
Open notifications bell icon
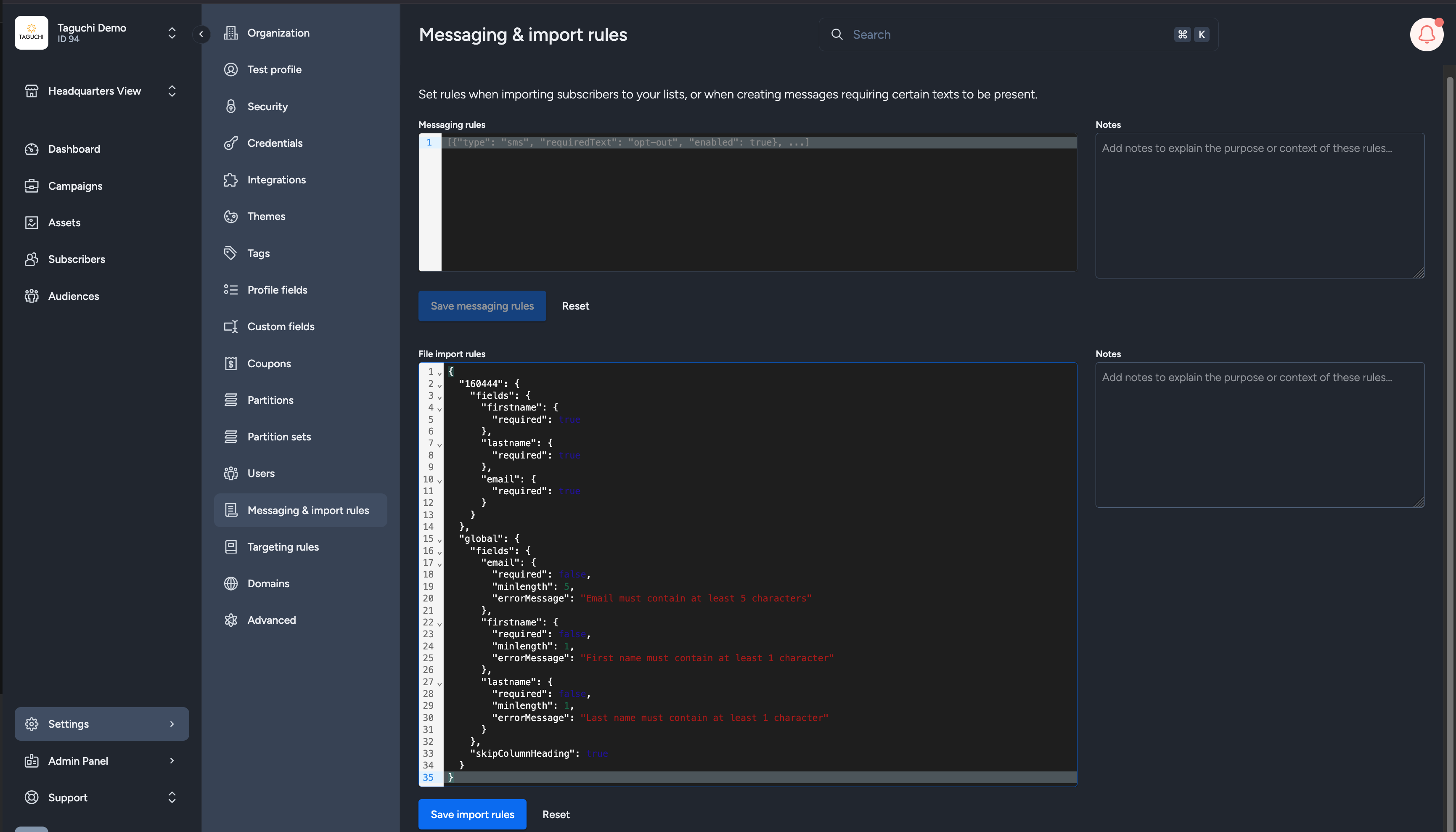point(1426,34)
